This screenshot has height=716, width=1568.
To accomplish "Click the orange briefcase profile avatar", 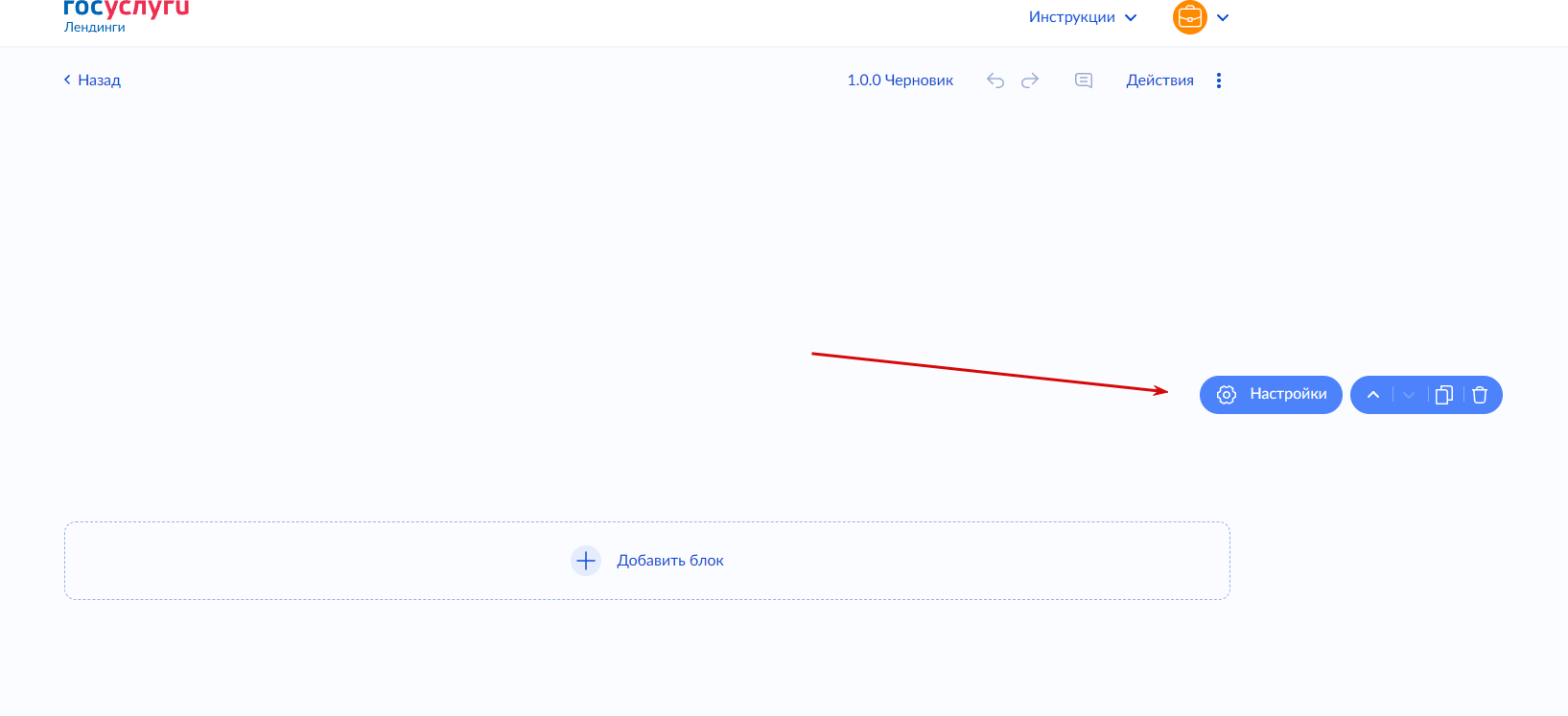I will click(x=1190, y=17).
